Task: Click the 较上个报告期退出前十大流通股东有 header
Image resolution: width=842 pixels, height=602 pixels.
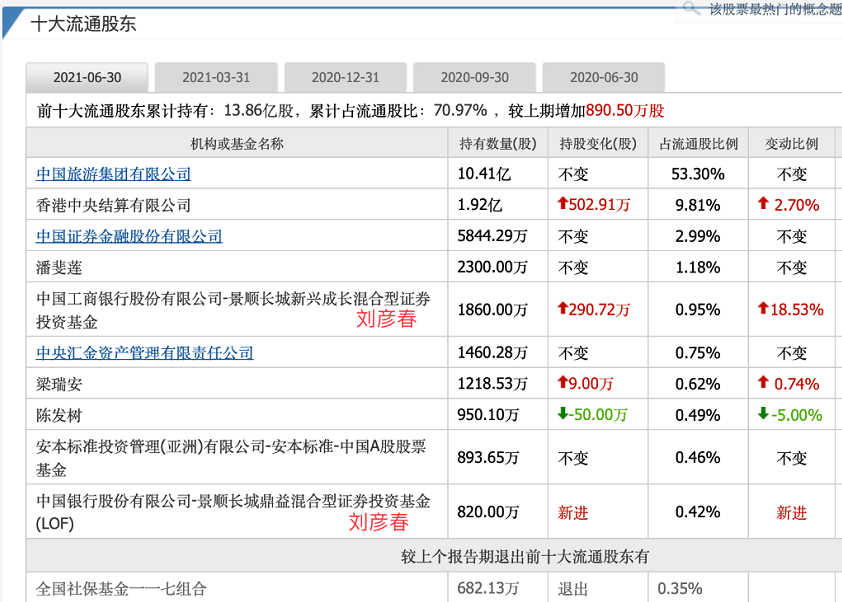Action: click(x=525, y=557)
